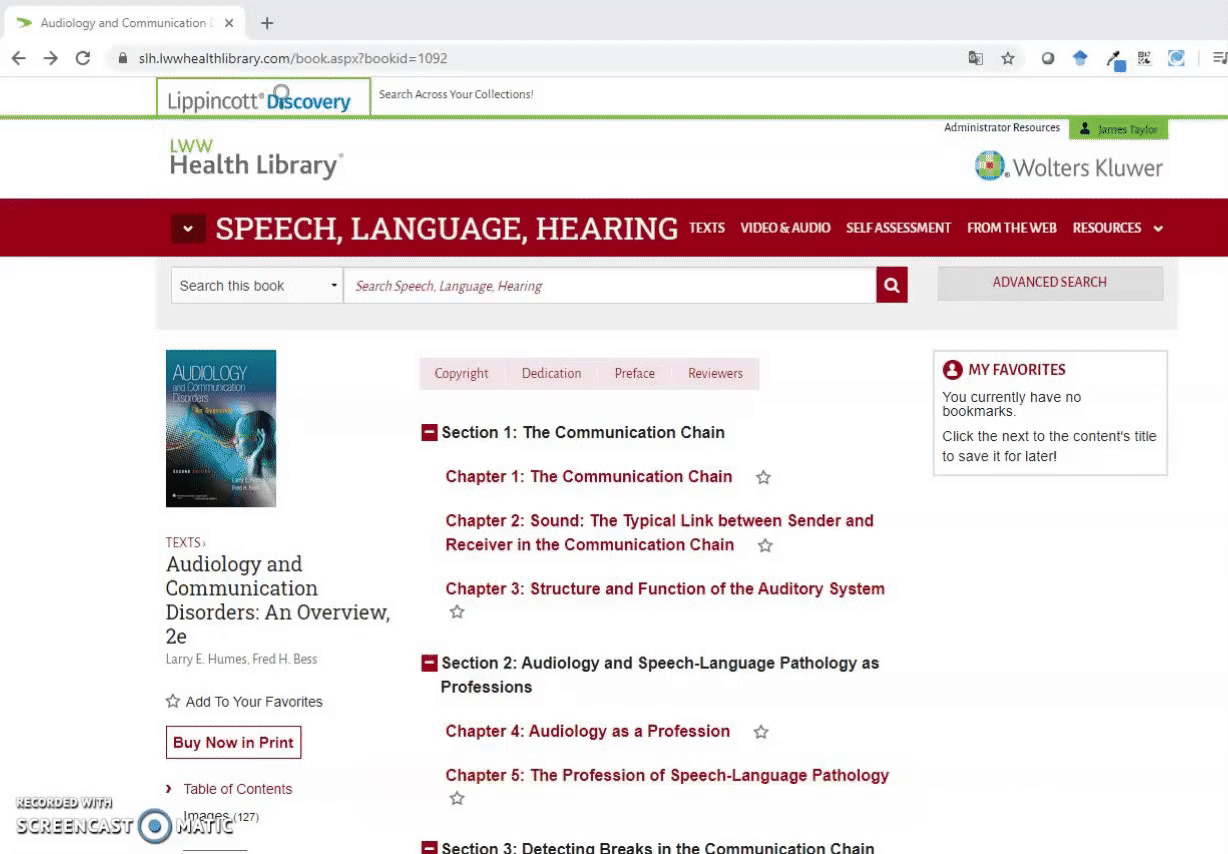Open Chapter 4: Audiology as a Profession

coord(588,731)
